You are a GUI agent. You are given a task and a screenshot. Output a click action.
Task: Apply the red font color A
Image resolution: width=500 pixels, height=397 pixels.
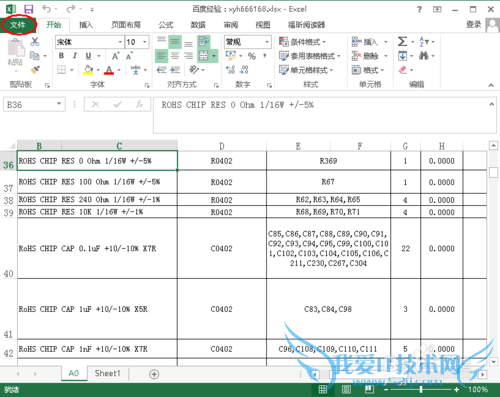click(x=109, y=70)
